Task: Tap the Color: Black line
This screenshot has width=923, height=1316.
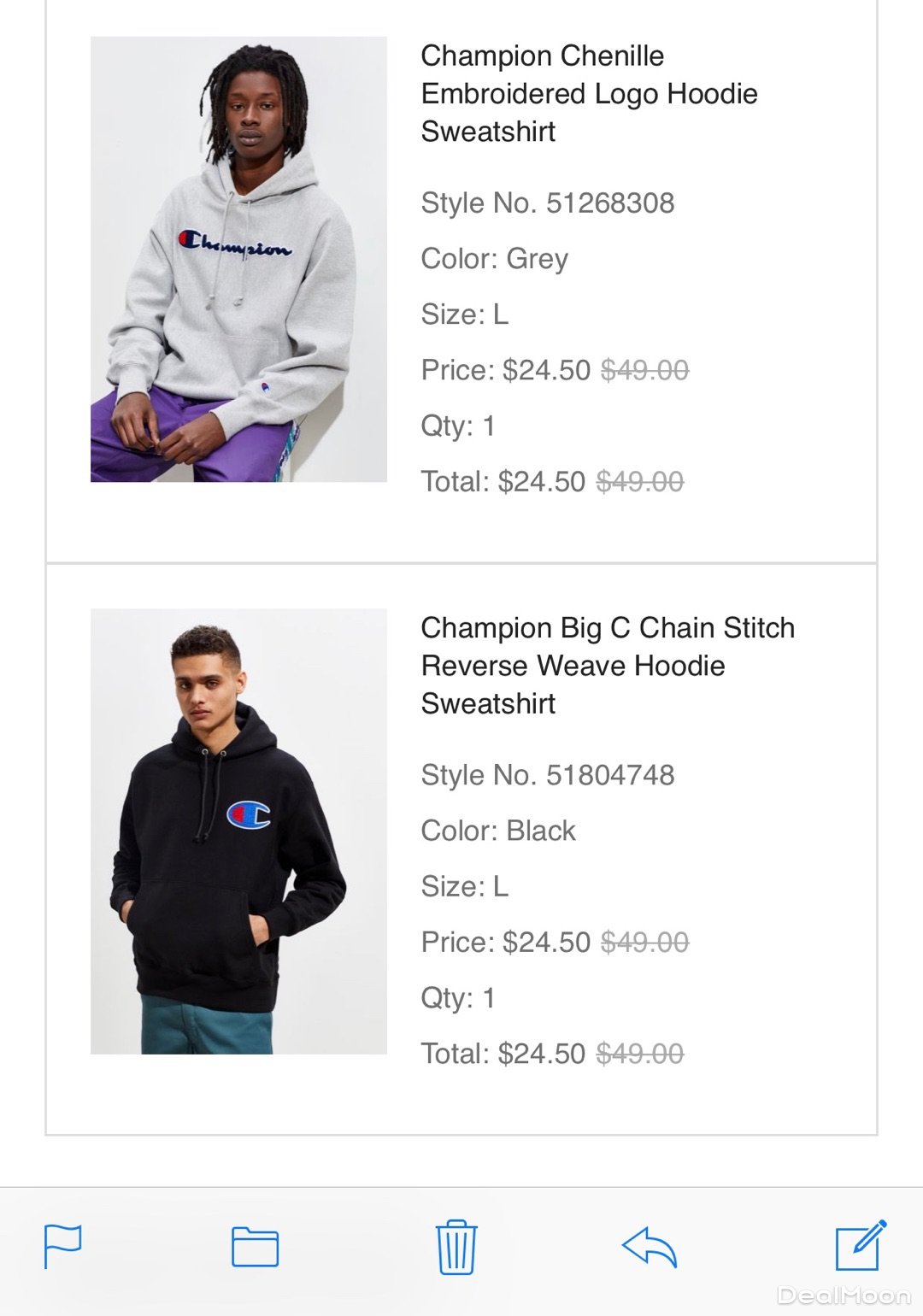Action: click(x=498, y=831)
